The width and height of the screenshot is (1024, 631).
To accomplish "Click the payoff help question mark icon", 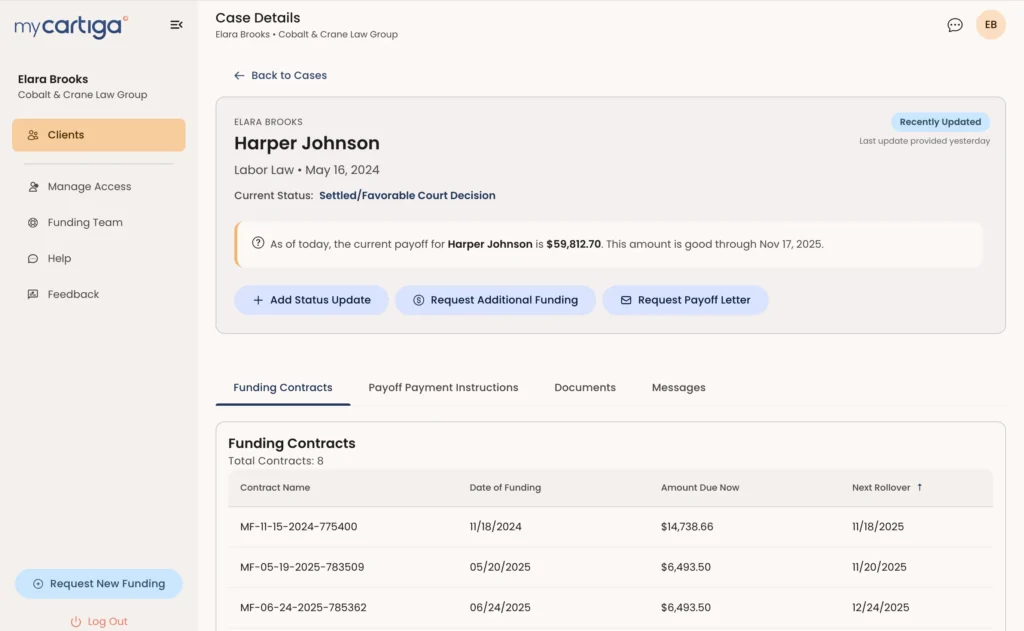I will click(x=258, y=243).
